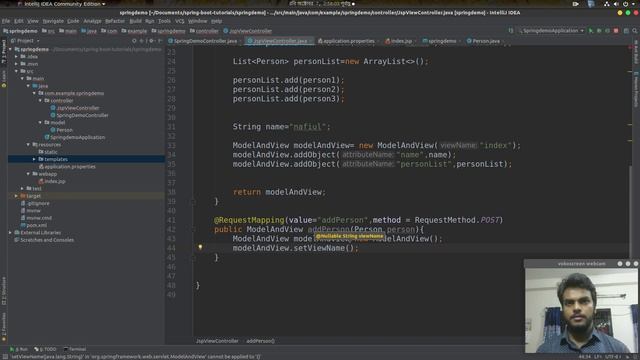
Task: Open the Refactor menu
Action: (x=115, y=21)
